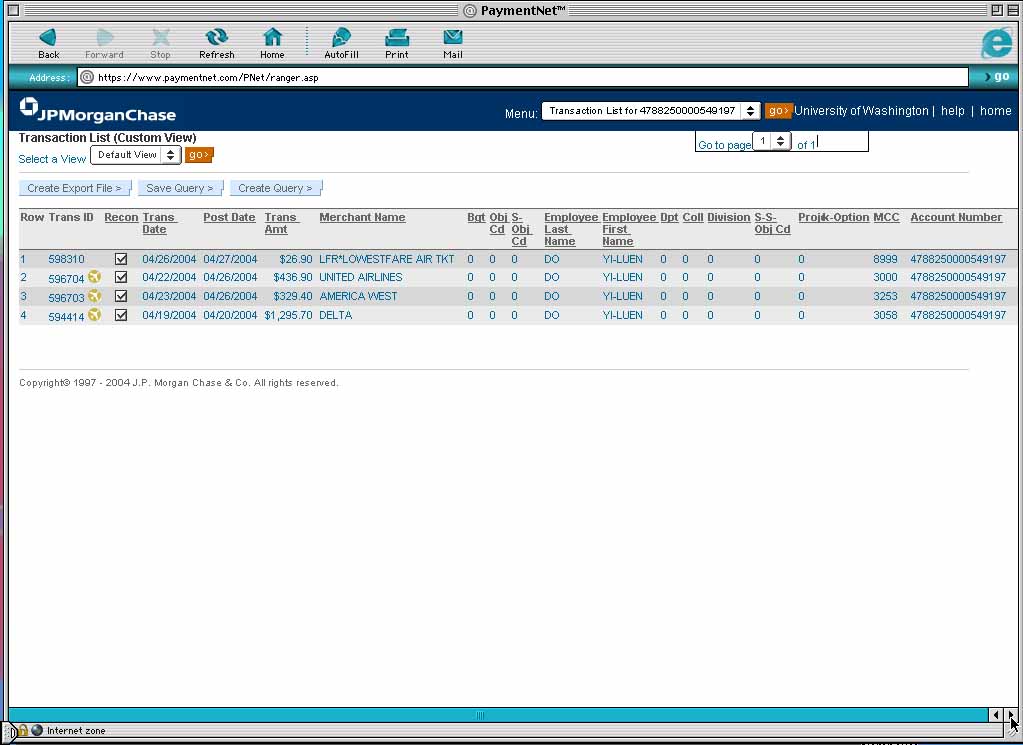The height and width of the screenshot is (745, 1023).
Task: Open Mail from the browser toolbar
Action: click(453, 38)
